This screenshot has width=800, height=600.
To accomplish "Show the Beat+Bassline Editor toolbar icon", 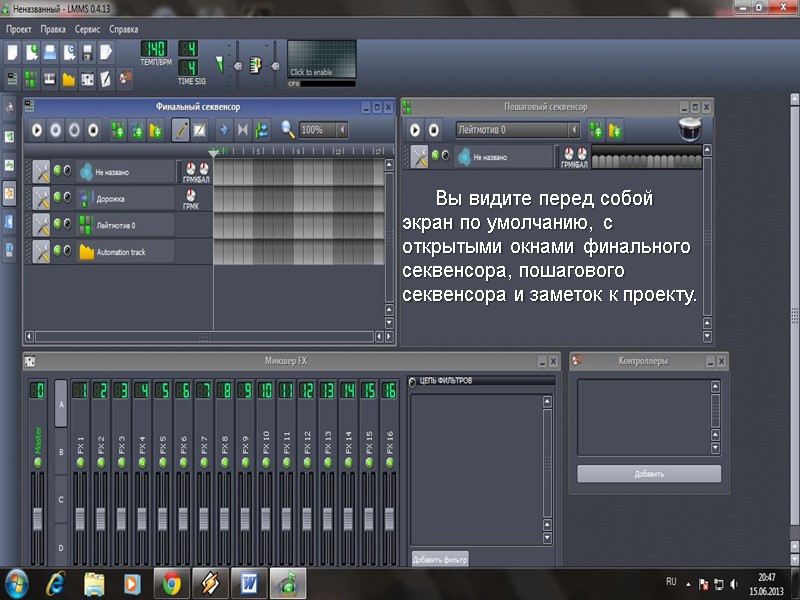I will point(31,79).
